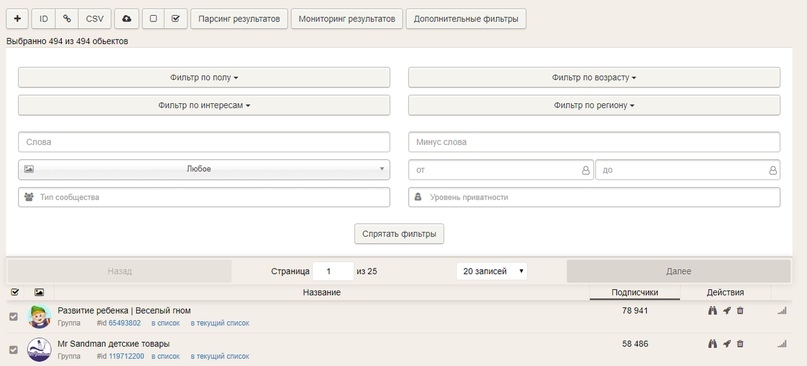Open Mr Sandman детские товары title
This screenshot has width=807, height=366.
(113, 343)
